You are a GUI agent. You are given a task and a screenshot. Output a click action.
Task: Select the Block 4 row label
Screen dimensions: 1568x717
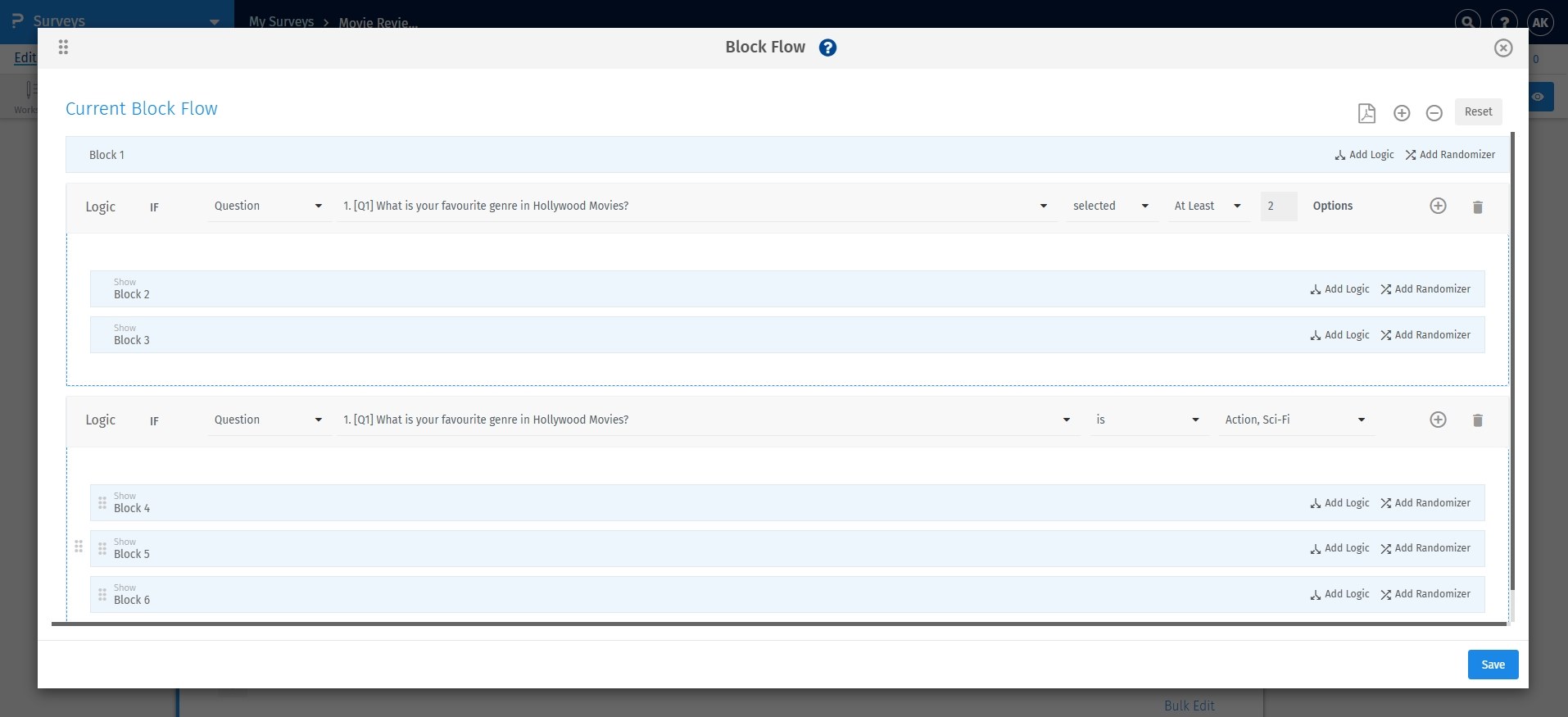pos(131,508)
